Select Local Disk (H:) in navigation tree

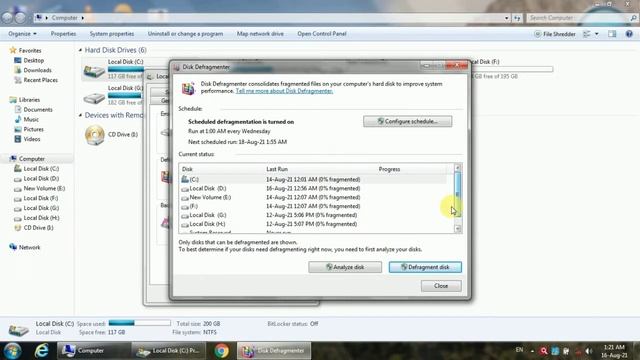pos(41,218)
